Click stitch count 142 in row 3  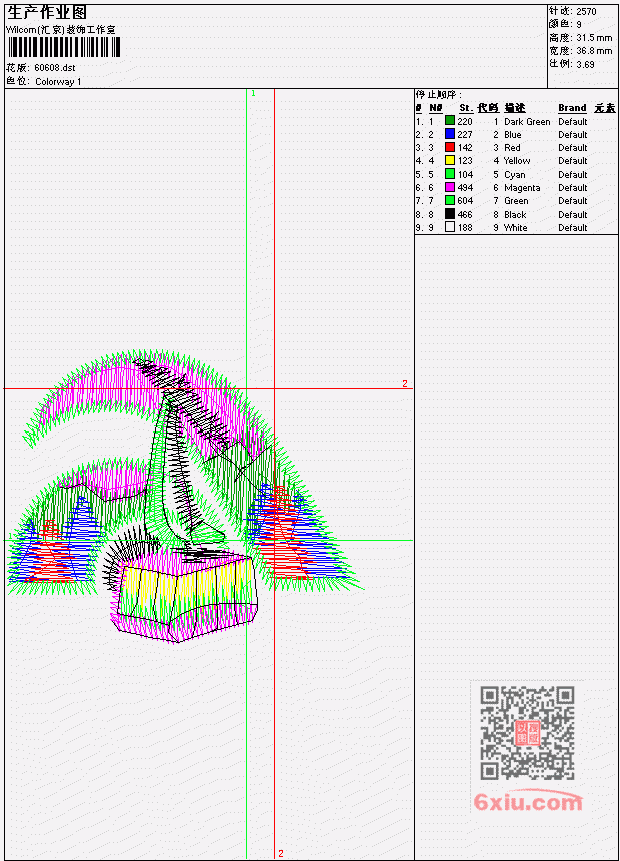(x=465, y=148)
